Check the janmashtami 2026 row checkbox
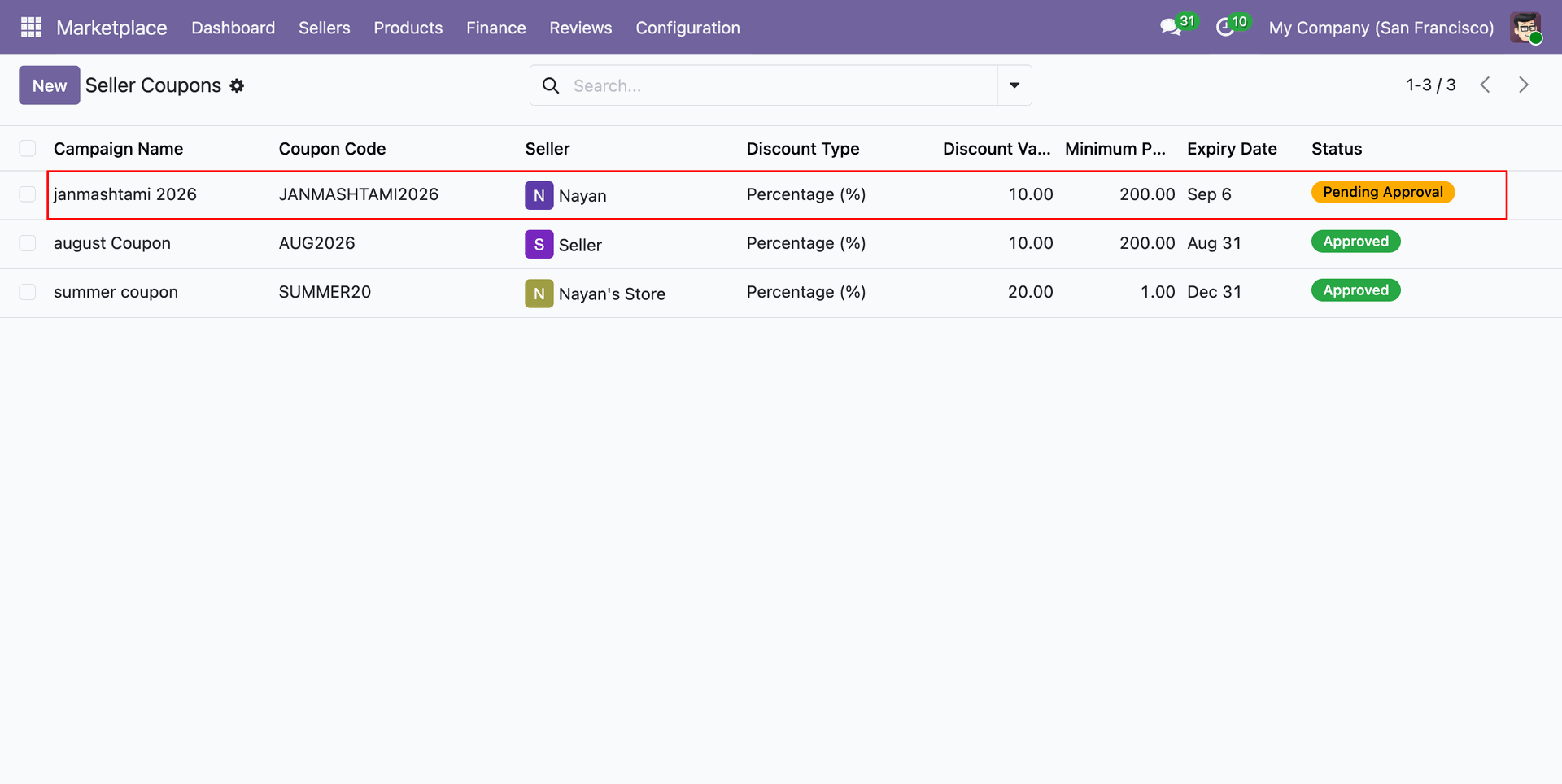The width and height of the screenshot is (1562, 784). pyautogui.click(x=28, y=194)
